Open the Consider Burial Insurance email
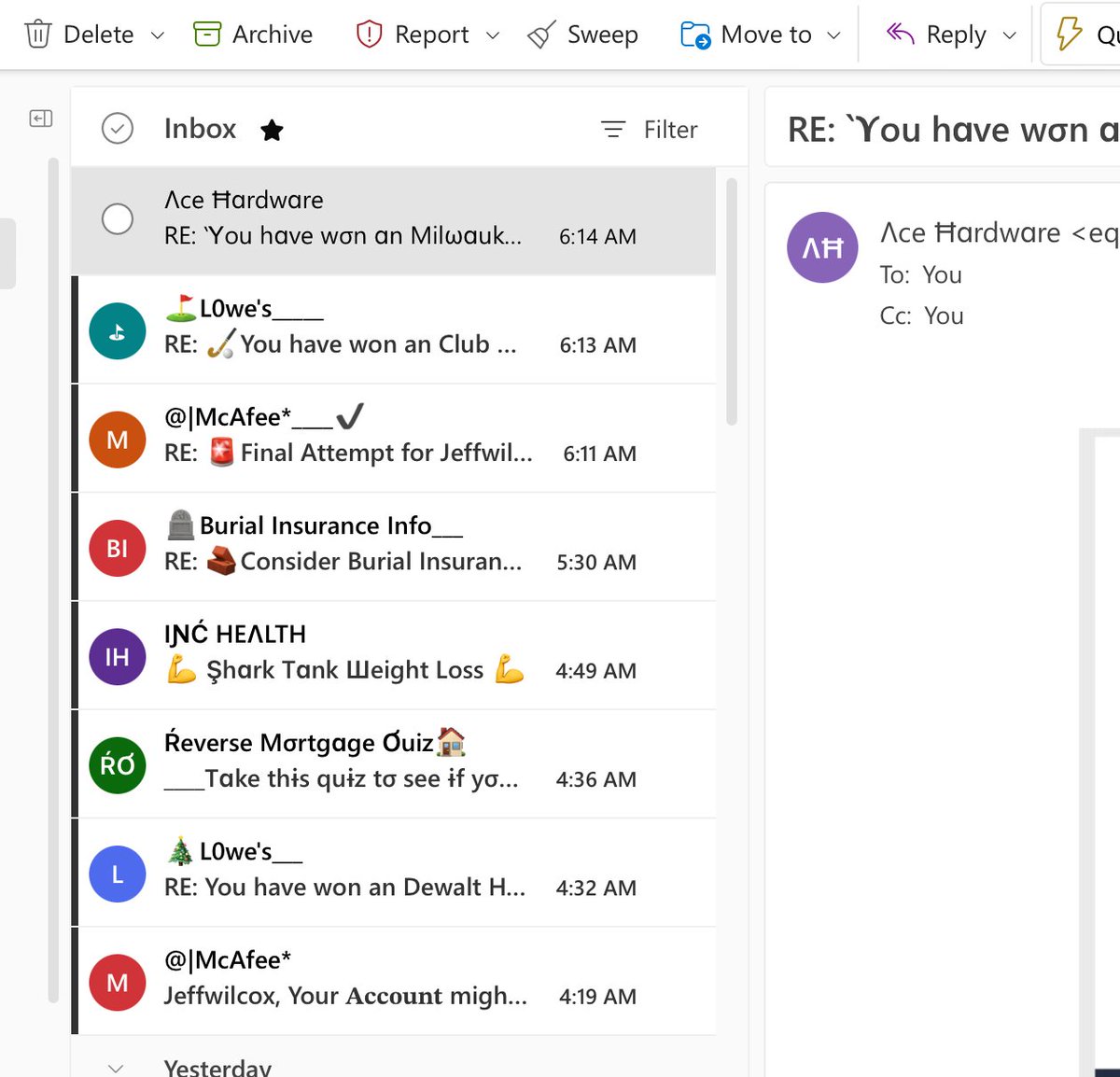This screenshot has width=1120, height=1077. [394, 546]
